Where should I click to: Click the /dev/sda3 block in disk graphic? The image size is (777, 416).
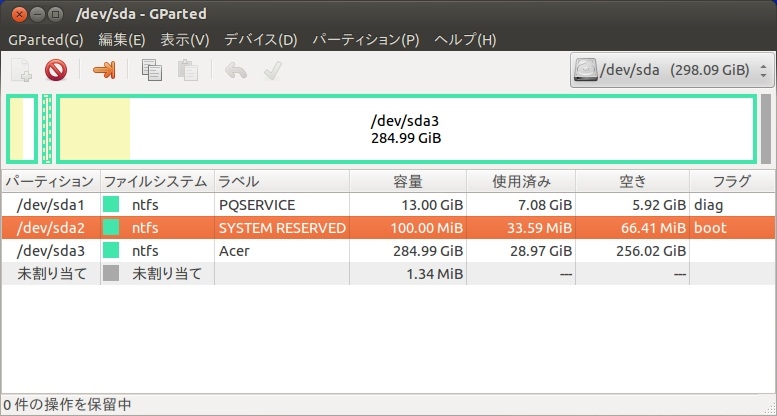coord(405,128)
